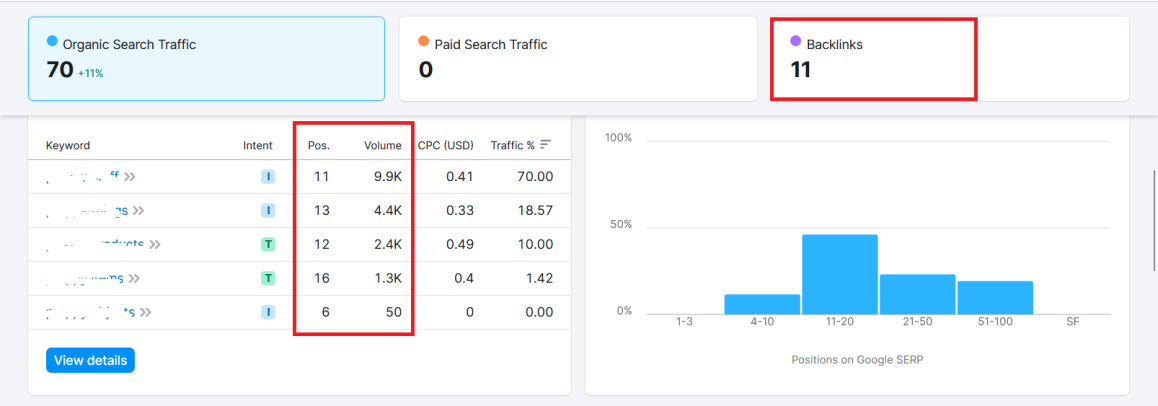Open the keyword link with 9.9K volume

(83, 176)
